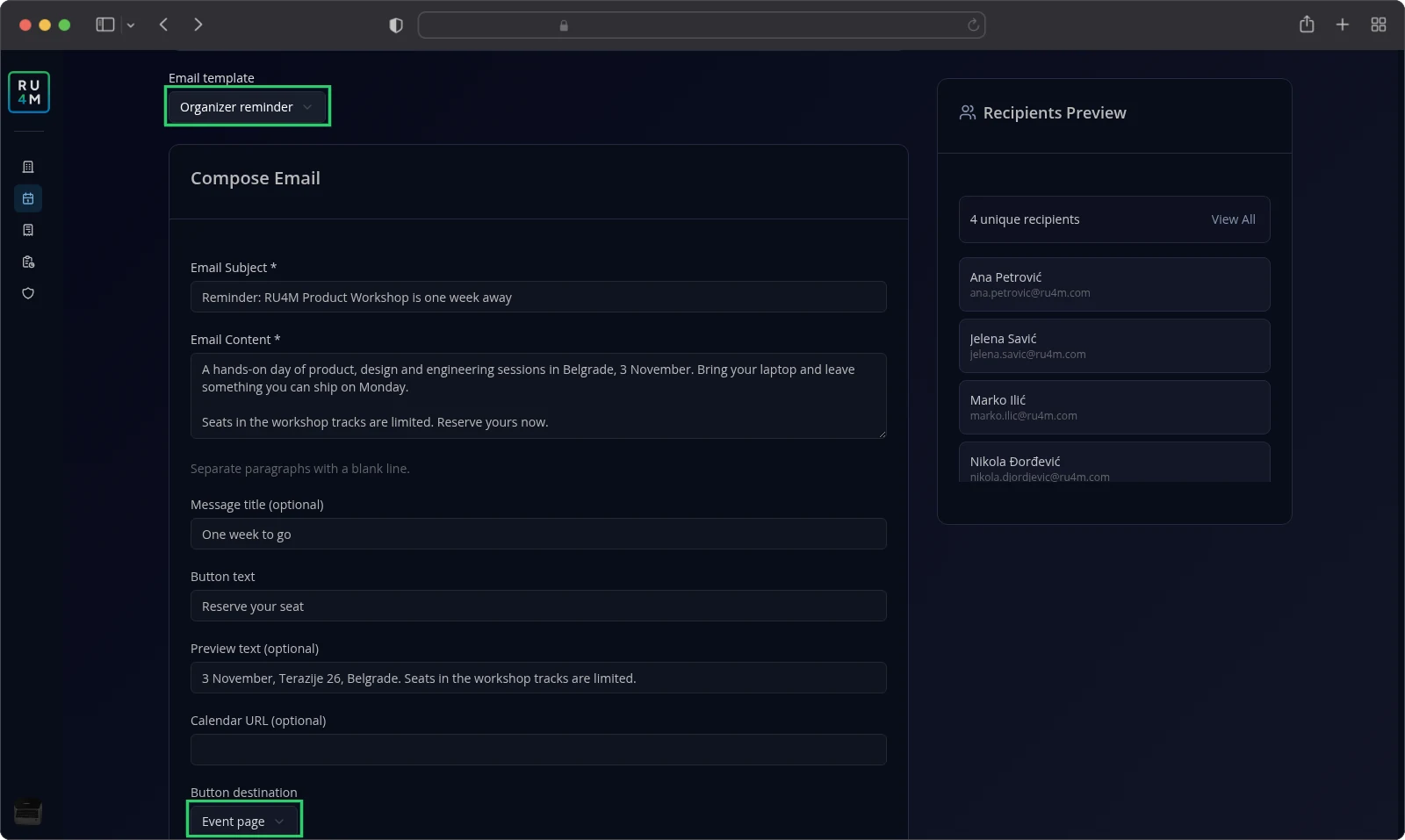This screenshot has height=840, width=1405.
Task: Go forward with the browser forward arrow
Action: click(x=198, y=25)
